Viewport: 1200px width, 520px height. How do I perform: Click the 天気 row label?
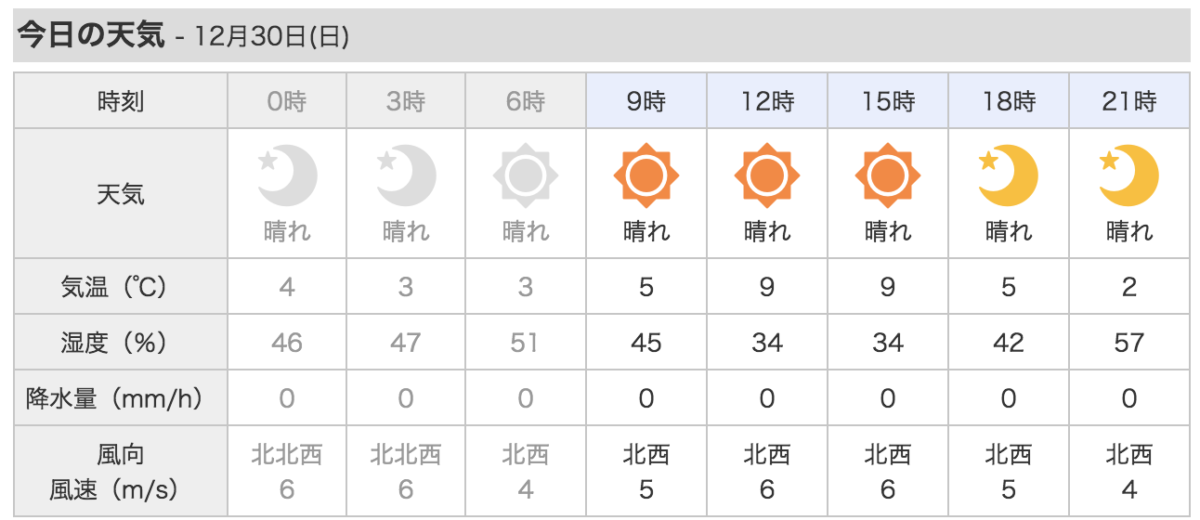pyautogui.click(x=121, y=193)
